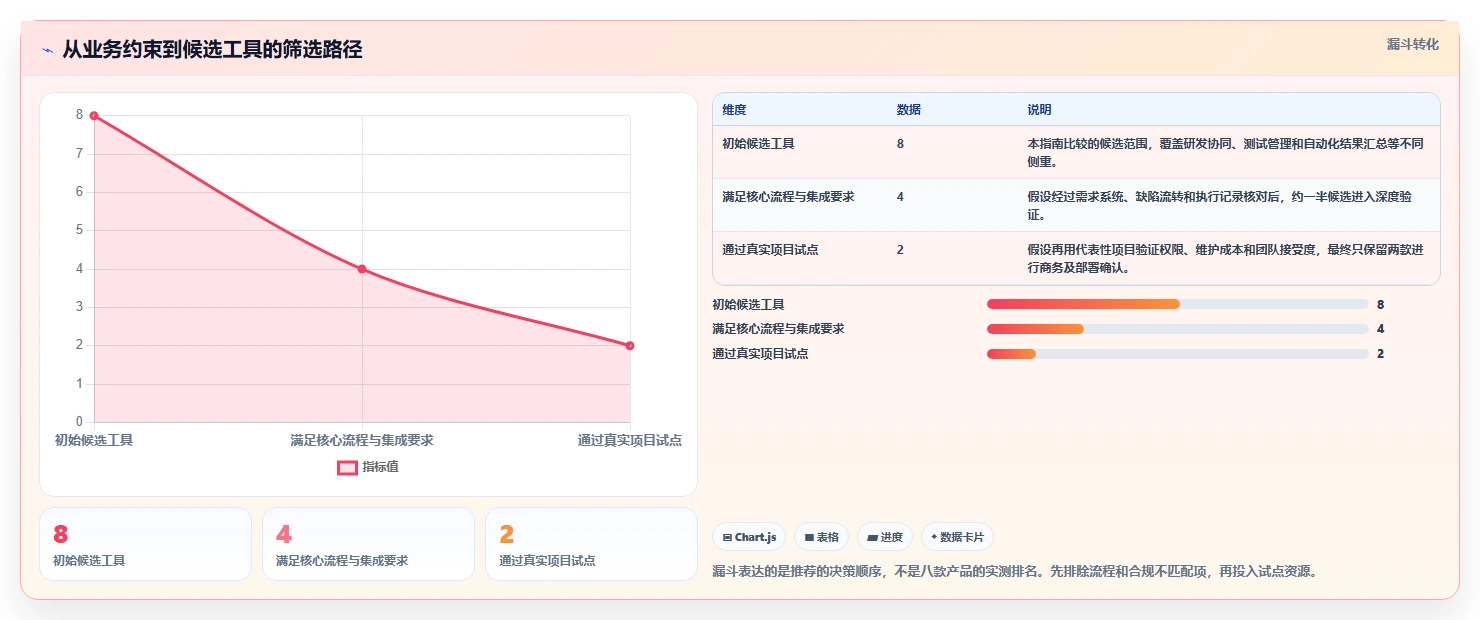Toggle the 指标值 legend swatch
Screen dimensions: 1480x620
click(x=347, y=467)
